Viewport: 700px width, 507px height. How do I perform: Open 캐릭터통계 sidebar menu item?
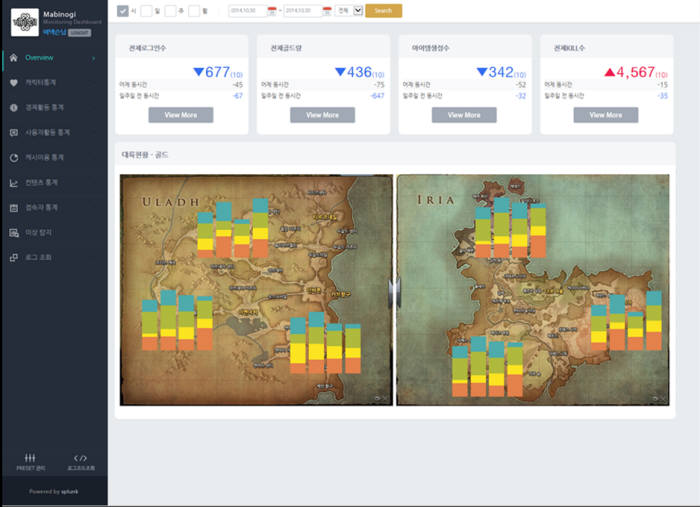[41, 83]
